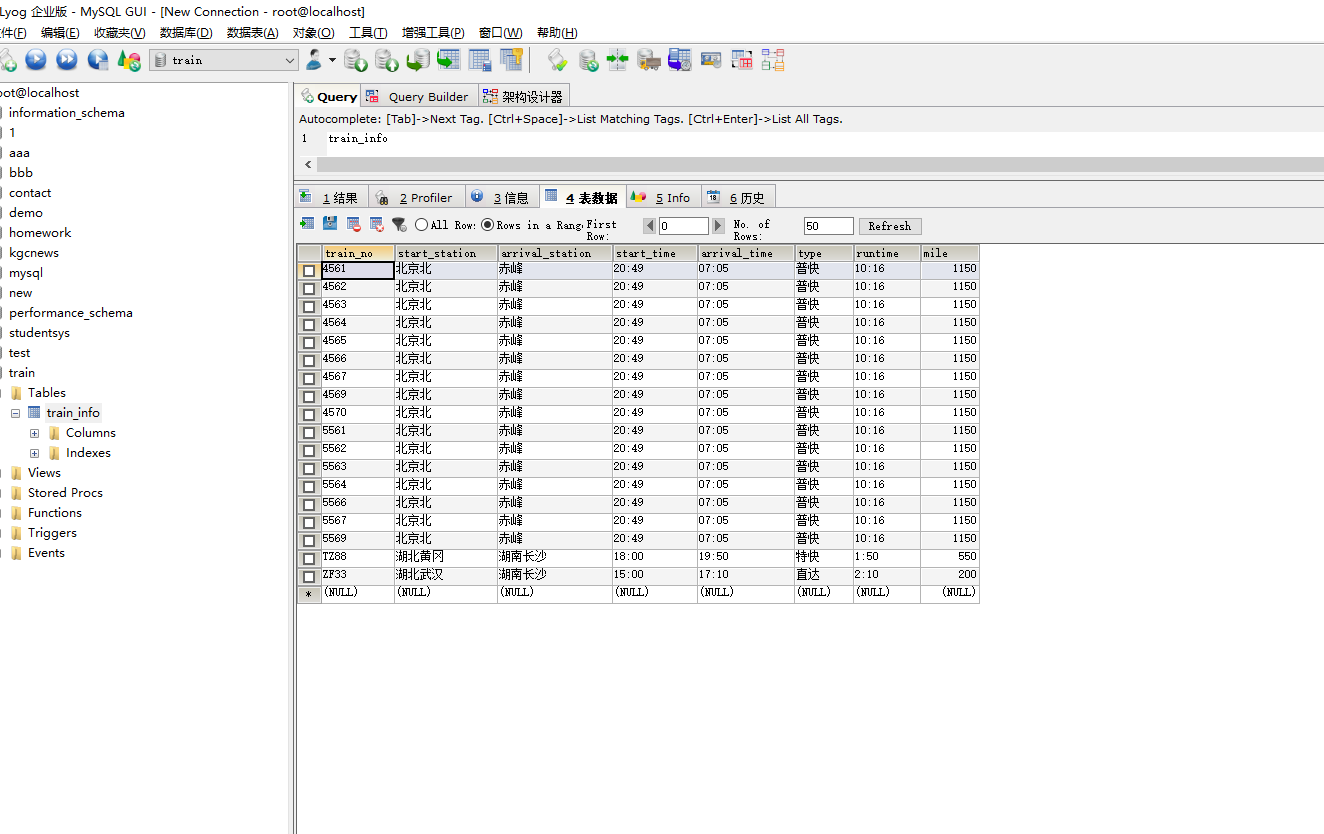This screenshot has height=834, width=1324.
Task: Click the next rows right arrow
Action: [x=718, y=226]
